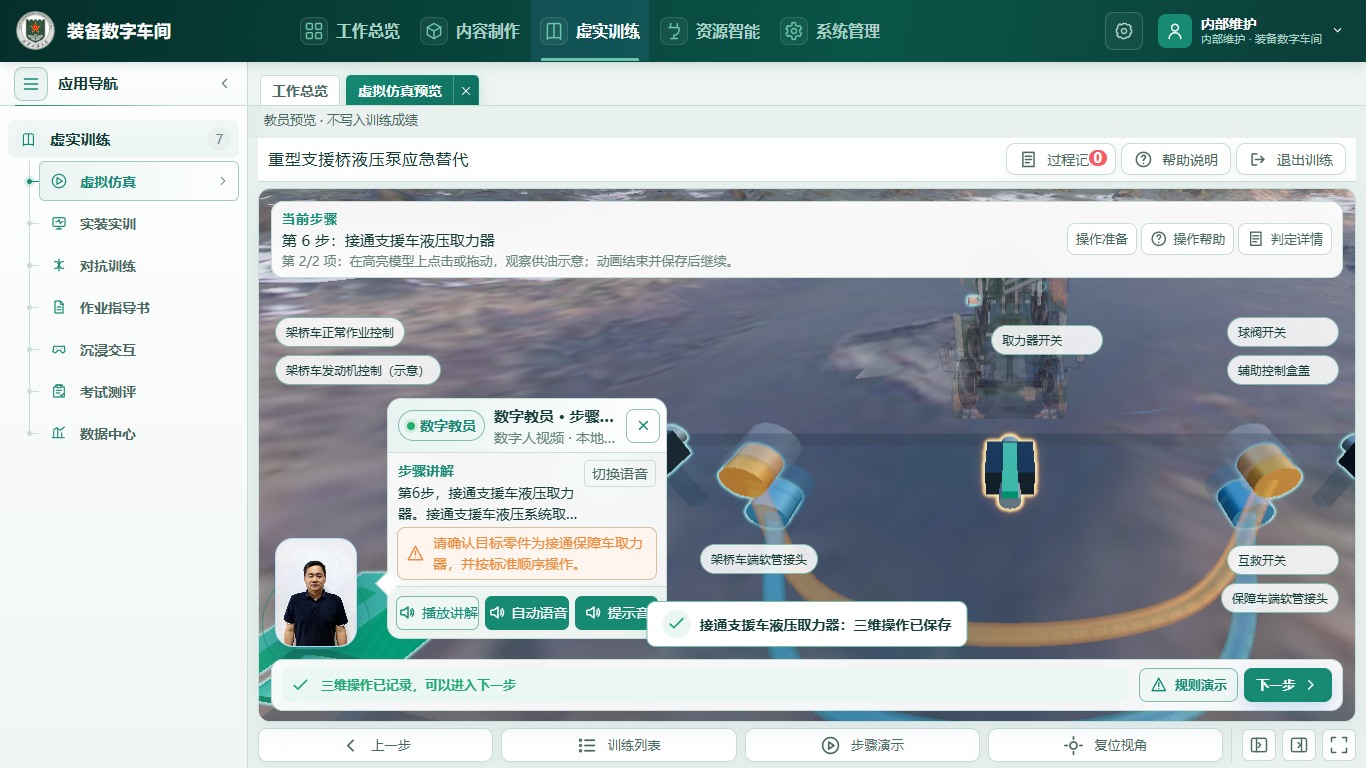Click the hamburger menu icon beside 应用导航
The width and height of the screenshot is (1366, 768).
pos(31,84)
